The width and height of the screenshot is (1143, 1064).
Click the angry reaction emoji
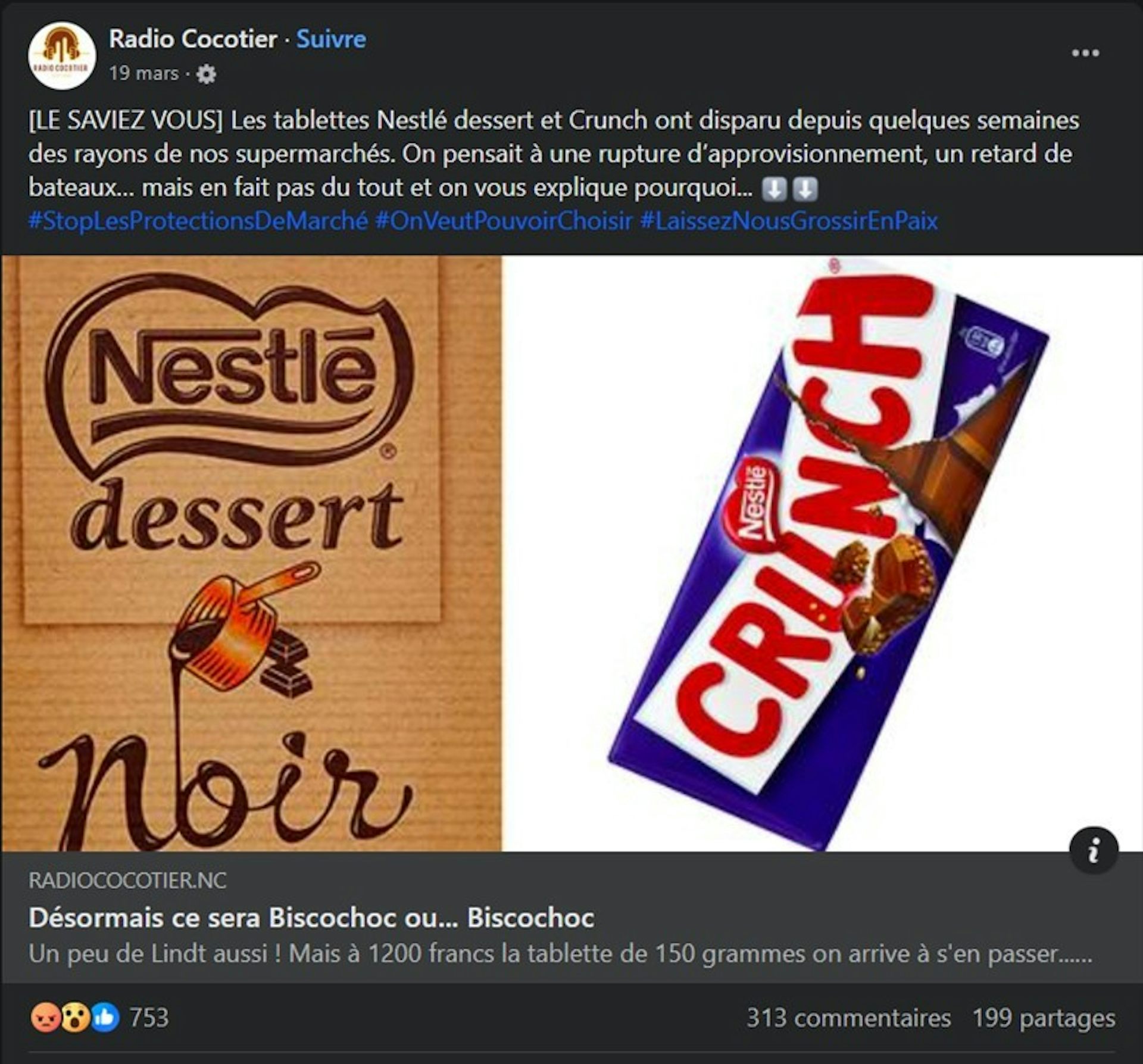click(45, 1018)
